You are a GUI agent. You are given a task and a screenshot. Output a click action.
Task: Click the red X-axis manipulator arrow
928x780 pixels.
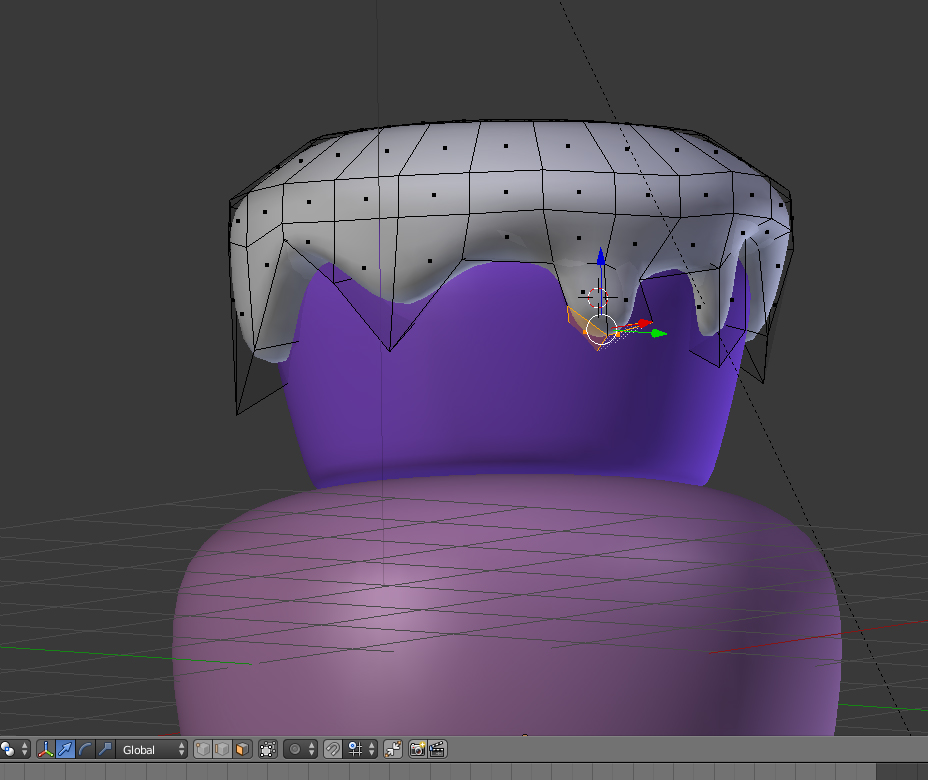click(643, 324)
